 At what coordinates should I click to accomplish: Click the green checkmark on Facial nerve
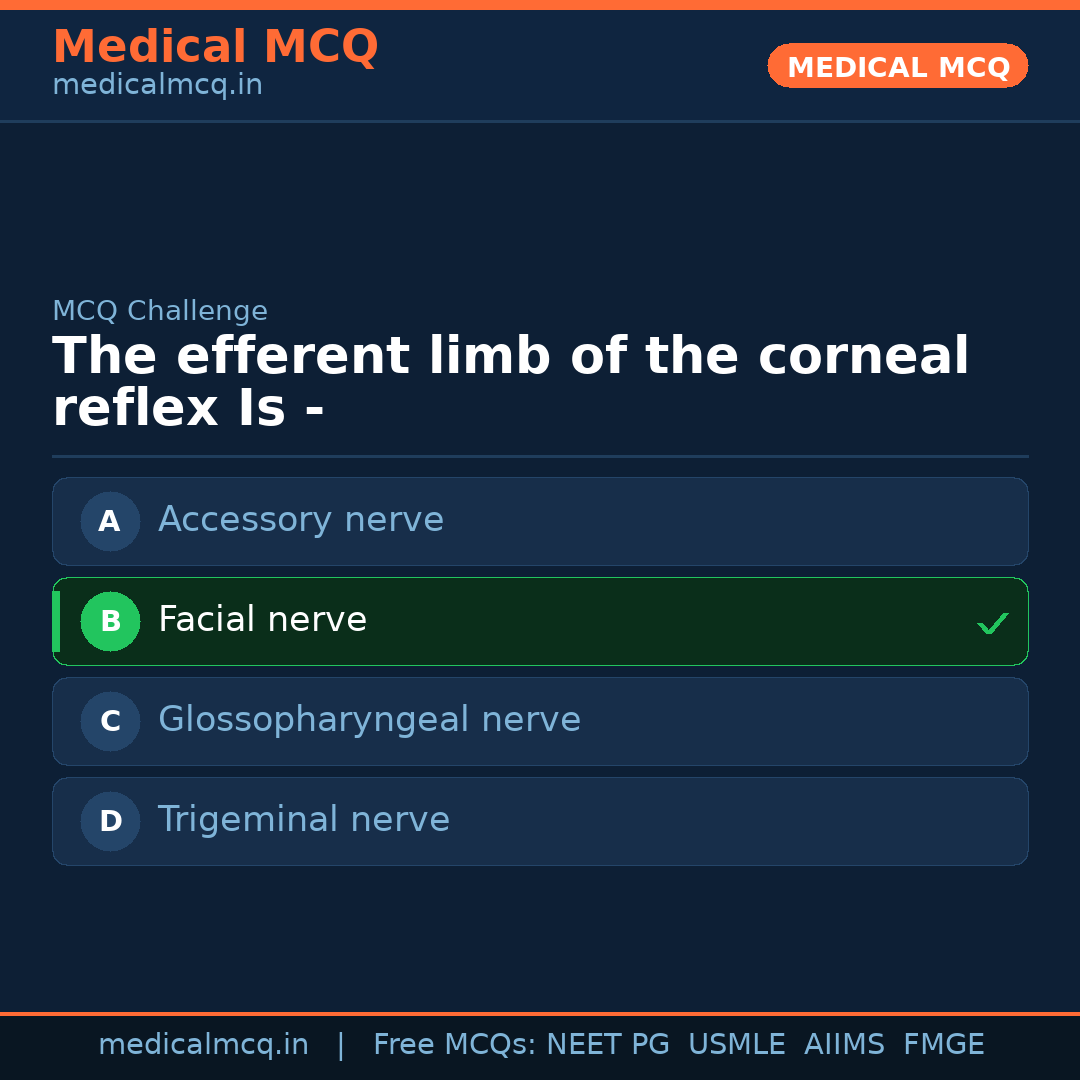992,623
